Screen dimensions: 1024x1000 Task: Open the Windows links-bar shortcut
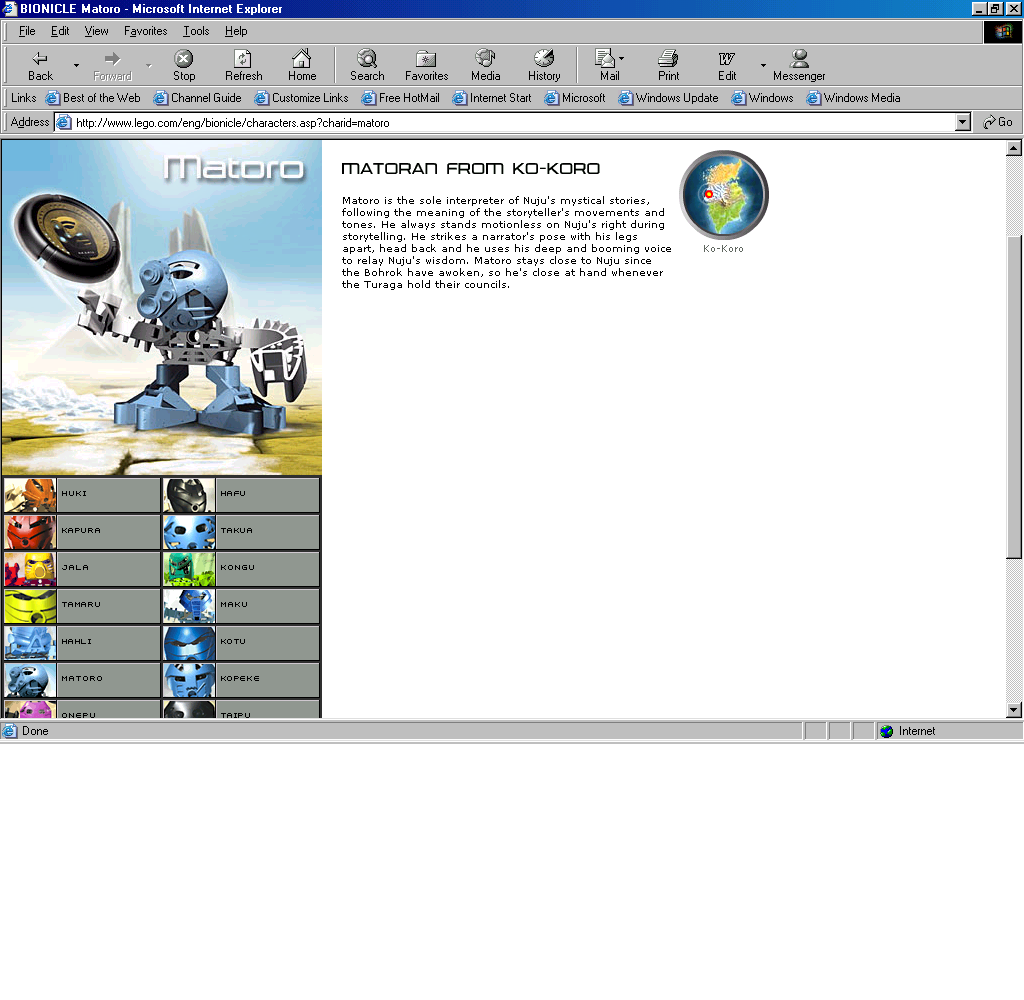tap(762, 98)
